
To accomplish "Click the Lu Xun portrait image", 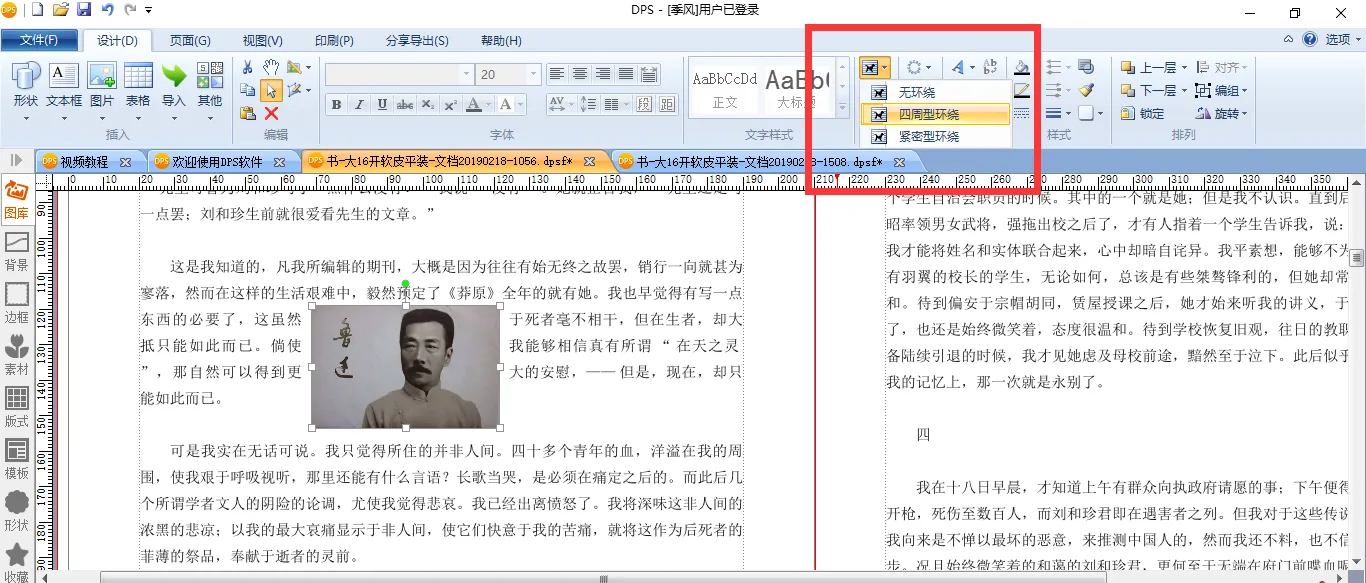I will click(405, 367).
